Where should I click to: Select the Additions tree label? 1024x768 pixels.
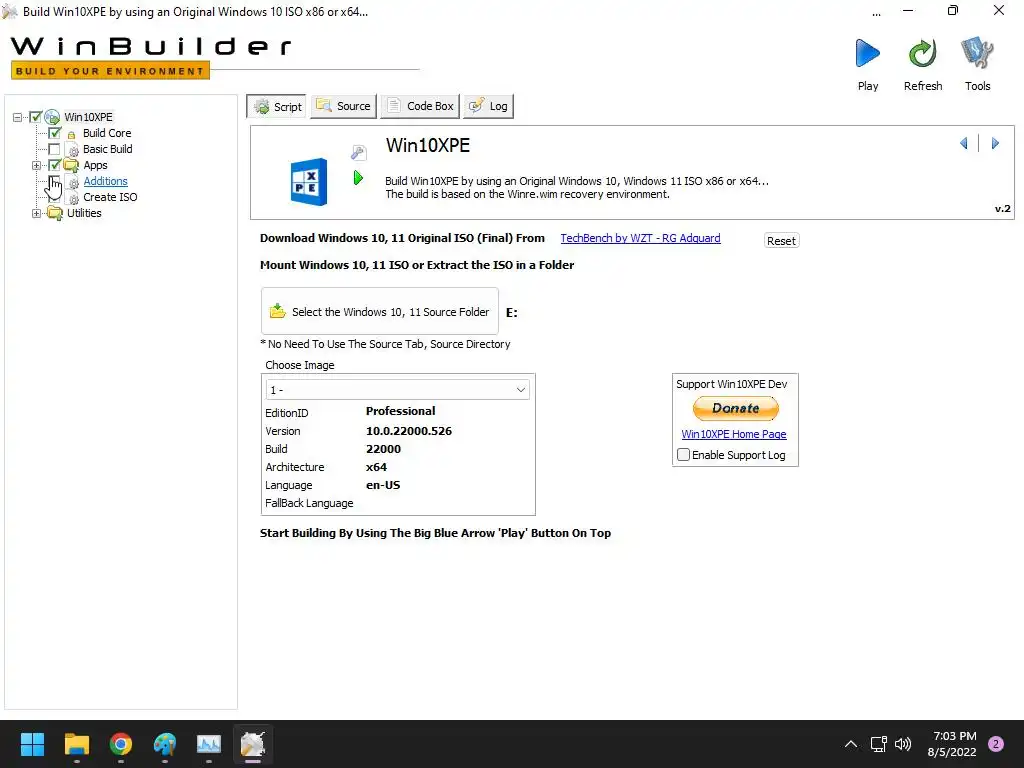105,181
